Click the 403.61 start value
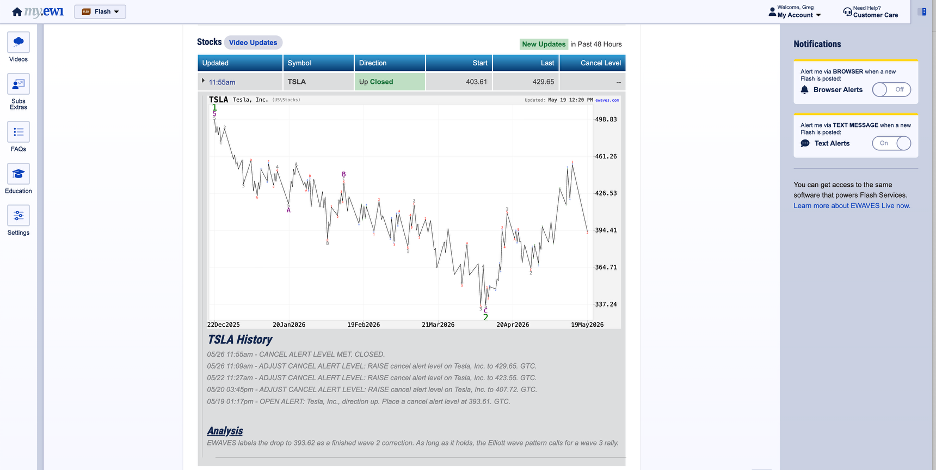Viewport: 936px width, 470px height. [x=476, y=82]
